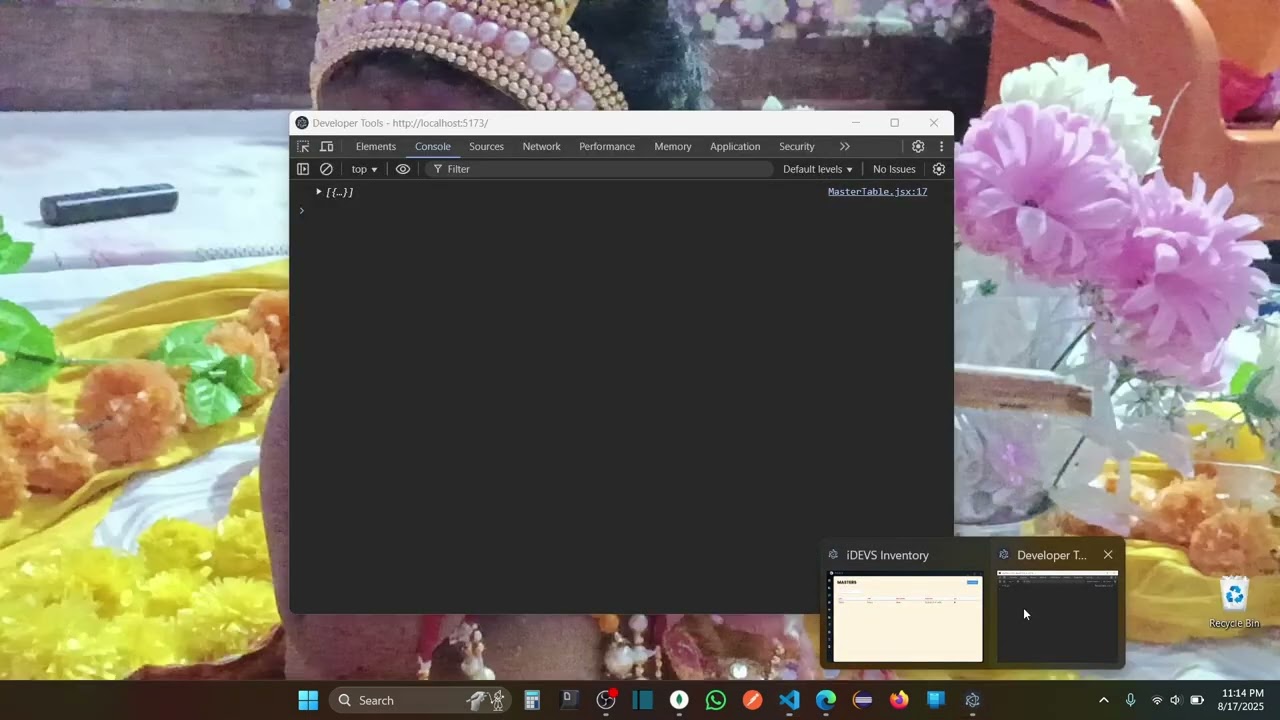
Task: Click the microphone tray icon
Action: click(1130, 700)
